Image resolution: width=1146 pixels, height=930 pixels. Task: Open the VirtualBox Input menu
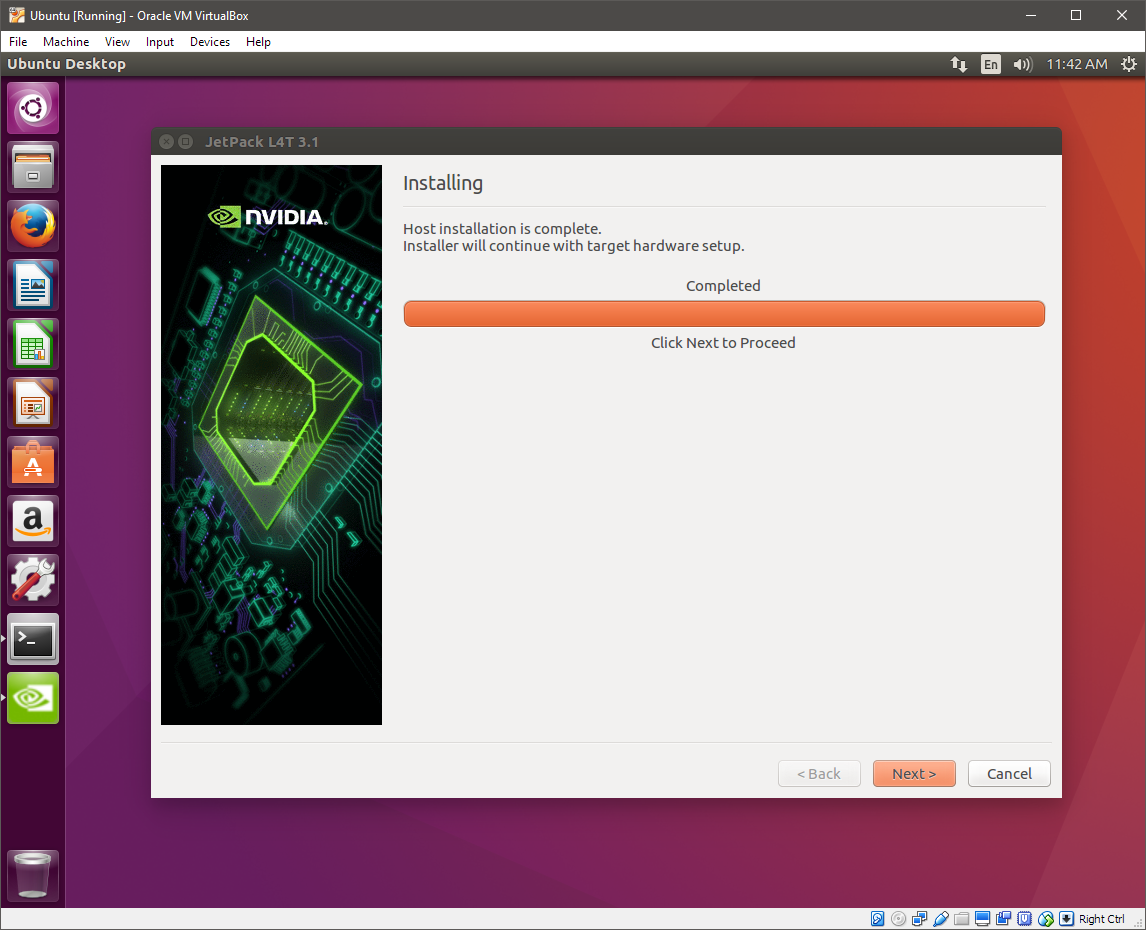[x=159, y=42]
